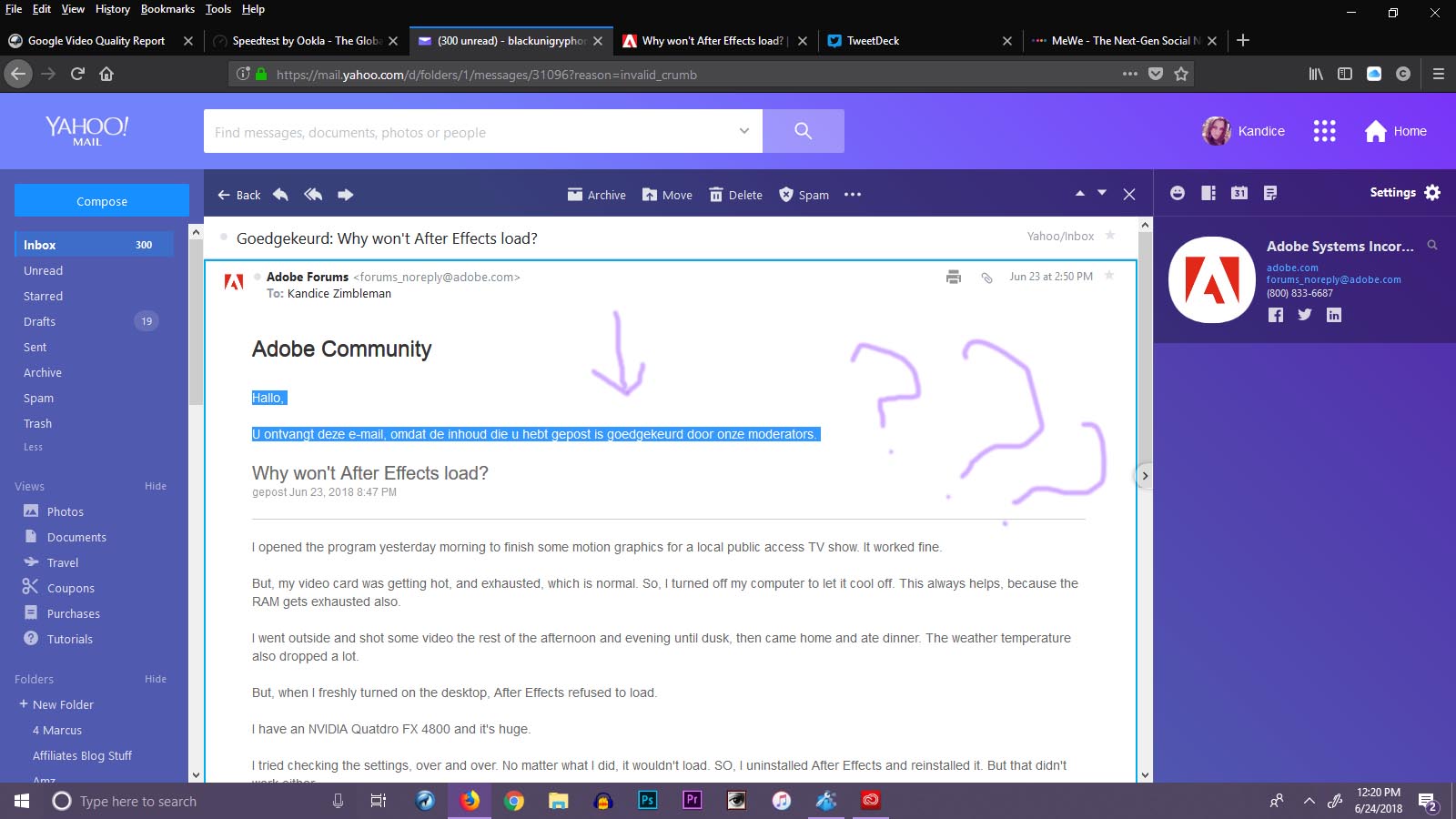Compose a new email

coord(102,201)
